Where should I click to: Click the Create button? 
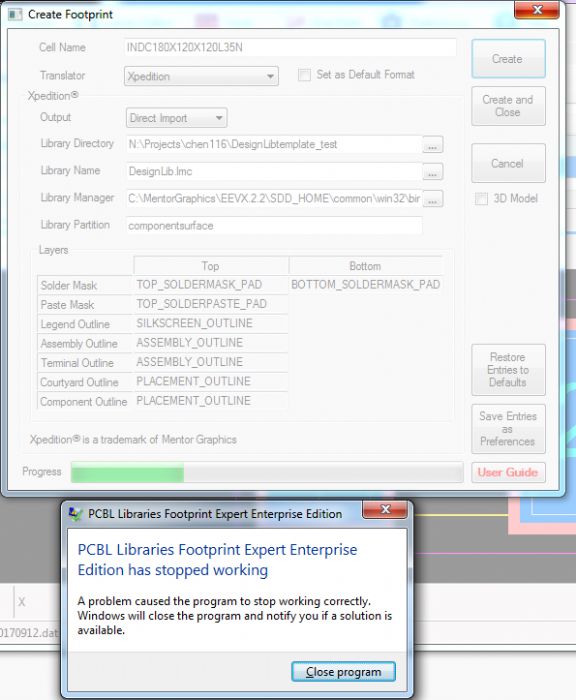click(x=508, y=59)
